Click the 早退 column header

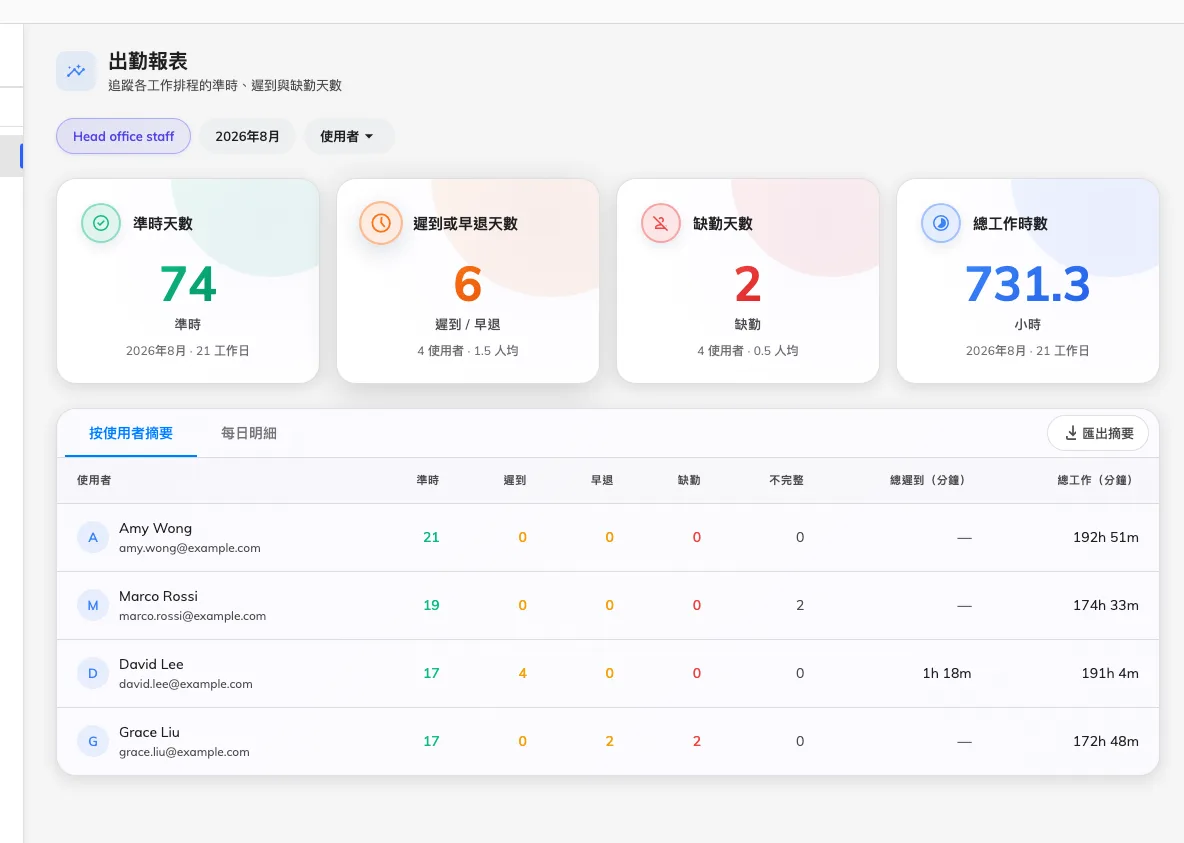[602, 480]
